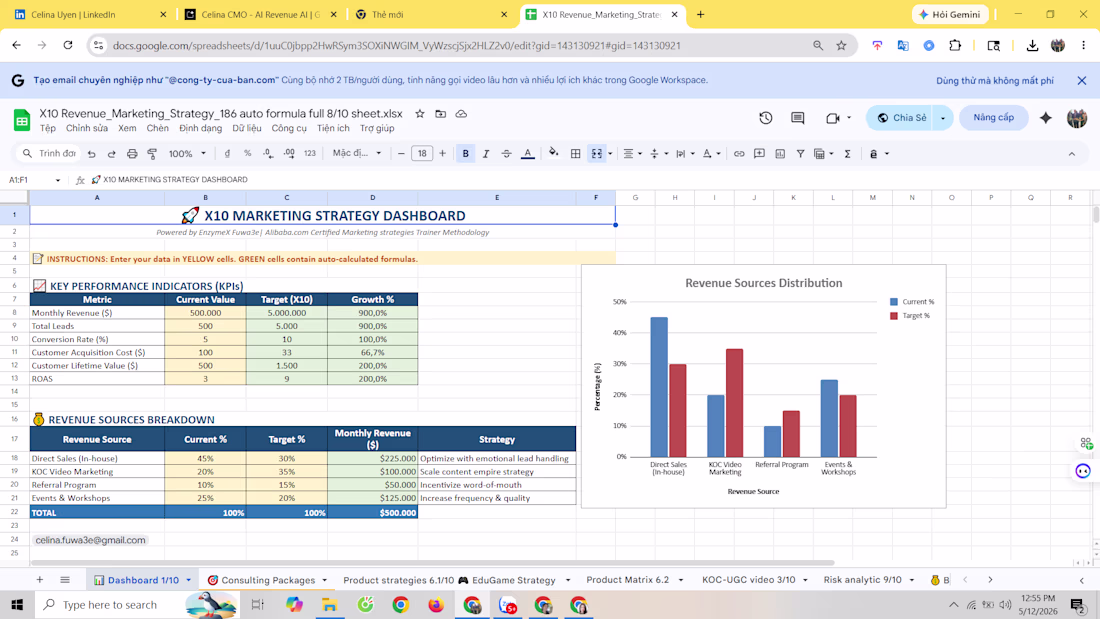Open the Dashboard 1/10 tab arrow

point(189,580)
